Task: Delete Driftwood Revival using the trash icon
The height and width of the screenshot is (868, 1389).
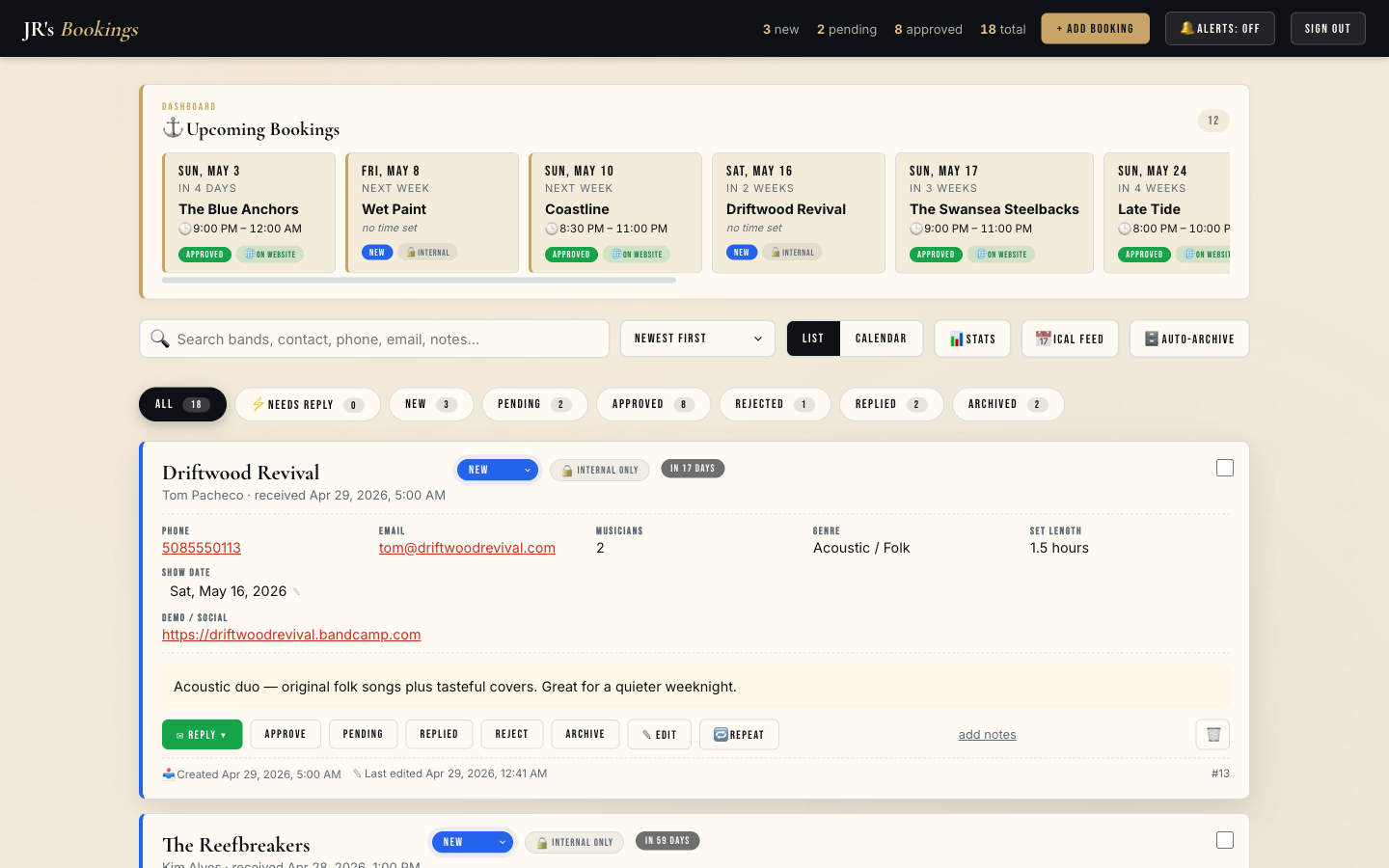Action: (1212, 734)
